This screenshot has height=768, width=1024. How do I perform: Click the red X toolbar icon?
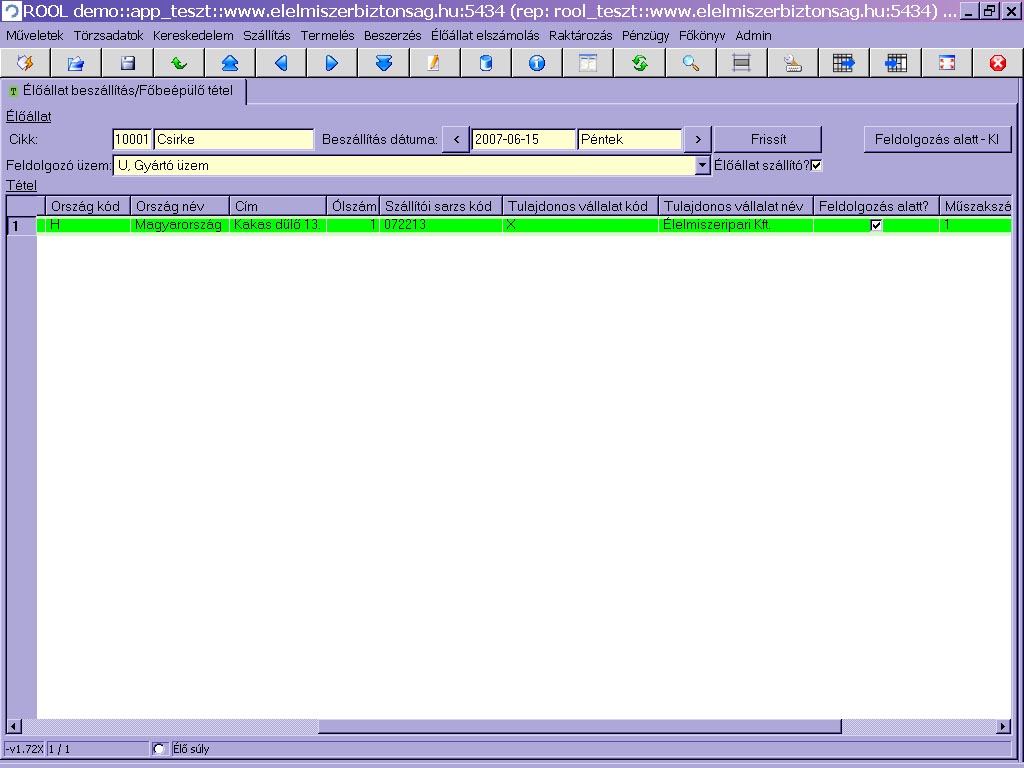click(x=997, y=63)
